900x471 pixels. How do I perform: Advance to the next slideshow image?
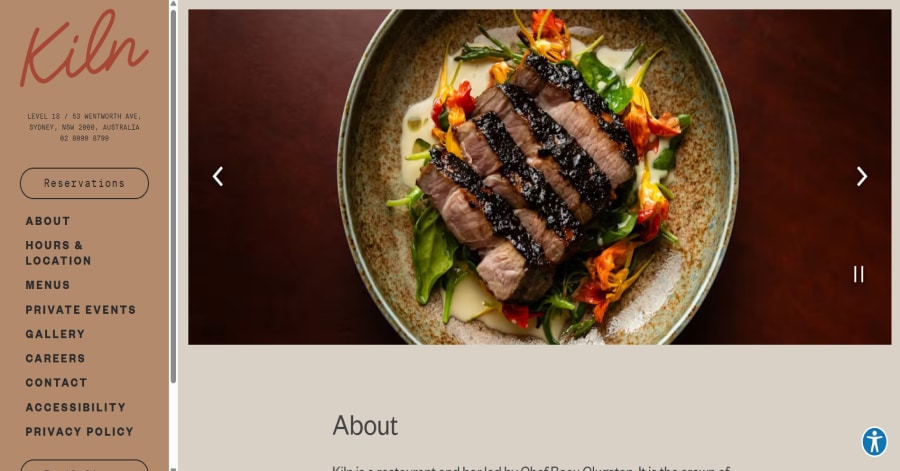coord(862,176)
